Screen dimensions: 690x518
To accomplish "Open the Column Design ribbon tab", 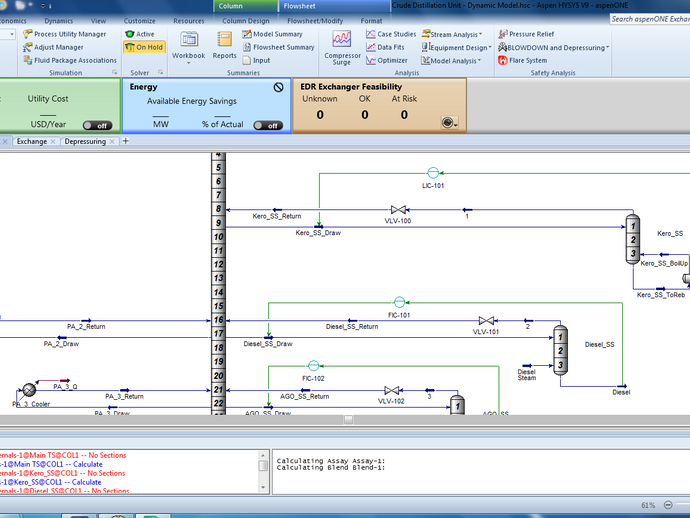I will pyautogui.click(x=246, y=21).
